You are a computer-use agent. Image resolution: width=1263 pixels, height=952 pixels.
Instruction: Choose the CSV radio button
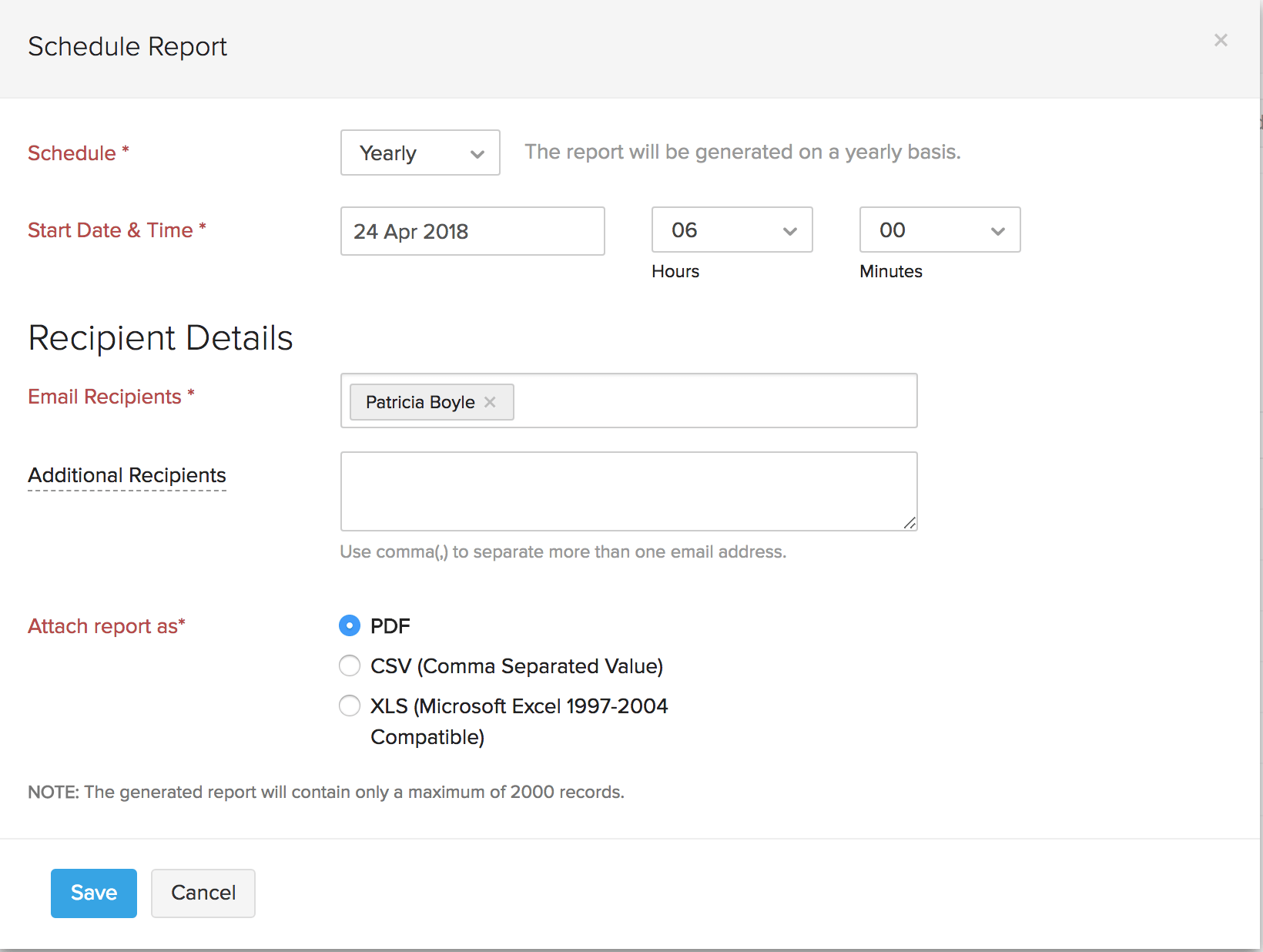350,665
